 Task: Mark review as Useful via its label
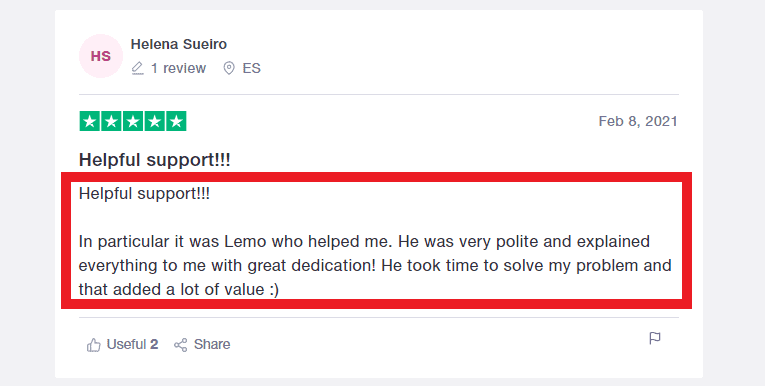coord(126,345)
